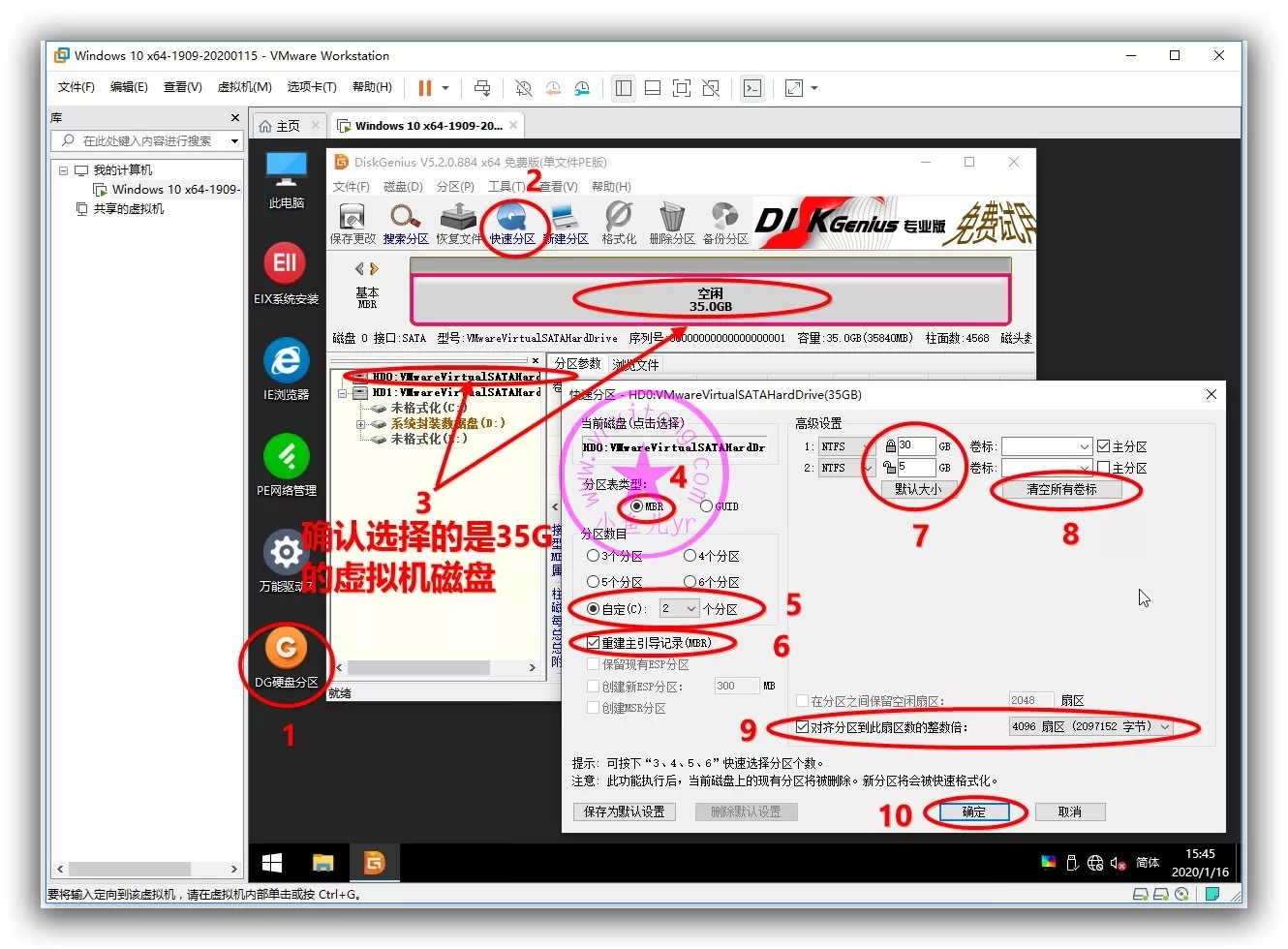Viewport: 1288px width, 949px height.
Task: Toggle the 对齐分区 alignment checkbox
Action: point(802,727)
